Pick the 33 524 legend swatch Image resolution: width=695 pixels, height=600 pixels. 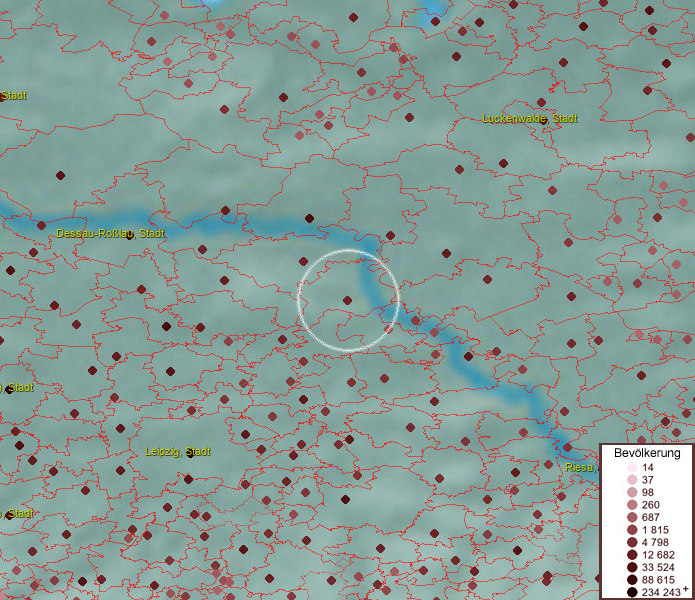click(632, 567)
